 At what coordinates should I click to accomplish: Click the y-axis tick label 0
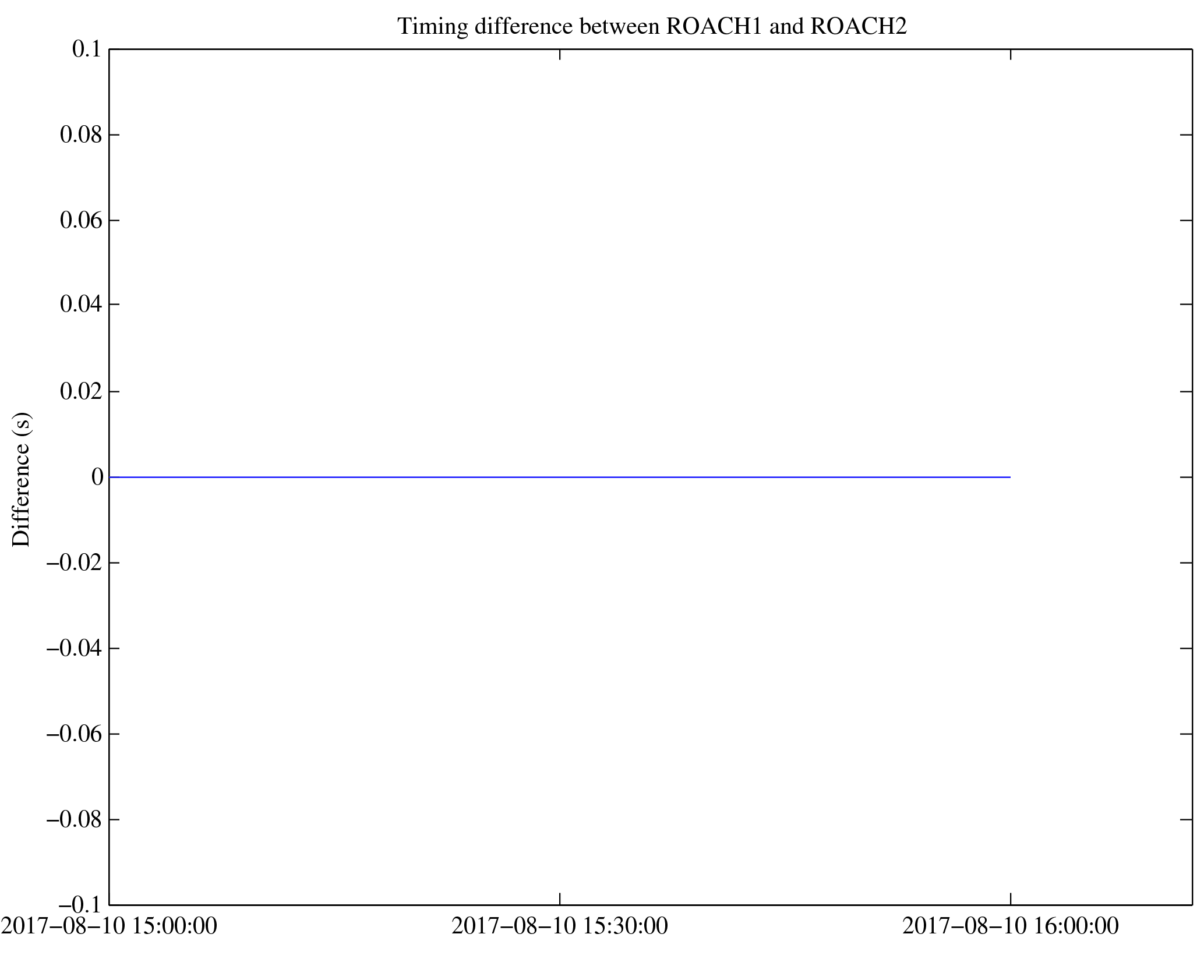click(97, 477)
